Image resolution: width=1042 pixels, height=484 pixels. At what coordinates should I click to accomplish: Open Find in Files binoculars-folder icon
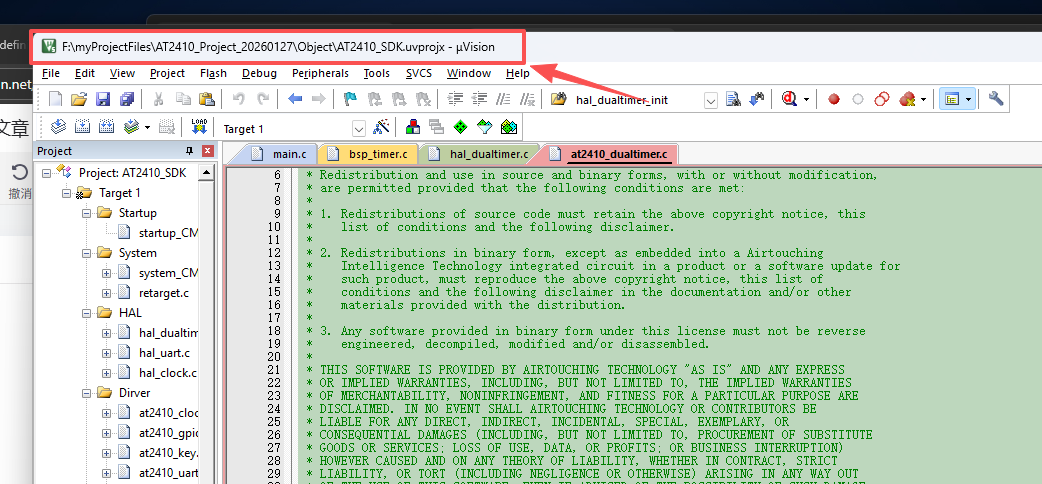(558, 99)
